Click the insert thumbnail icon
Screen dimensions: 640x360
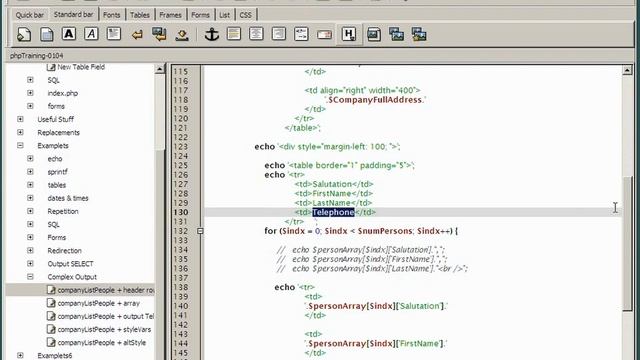396,34
